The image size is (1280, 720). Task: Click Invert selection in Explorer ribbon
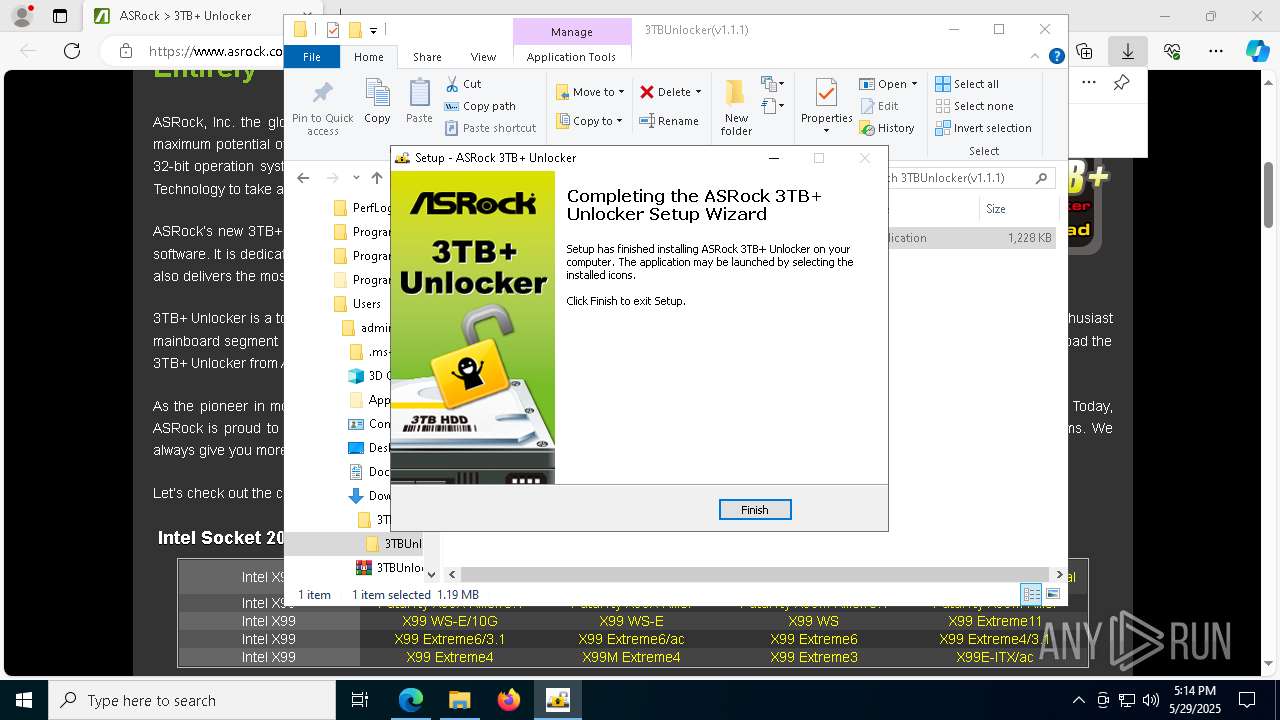[983, 128]
